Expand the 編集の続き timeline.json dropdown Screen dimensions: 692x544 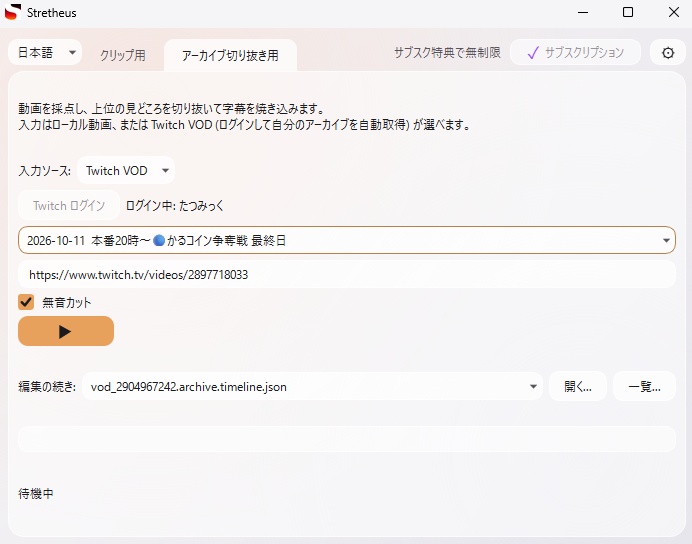coord(312,386)
